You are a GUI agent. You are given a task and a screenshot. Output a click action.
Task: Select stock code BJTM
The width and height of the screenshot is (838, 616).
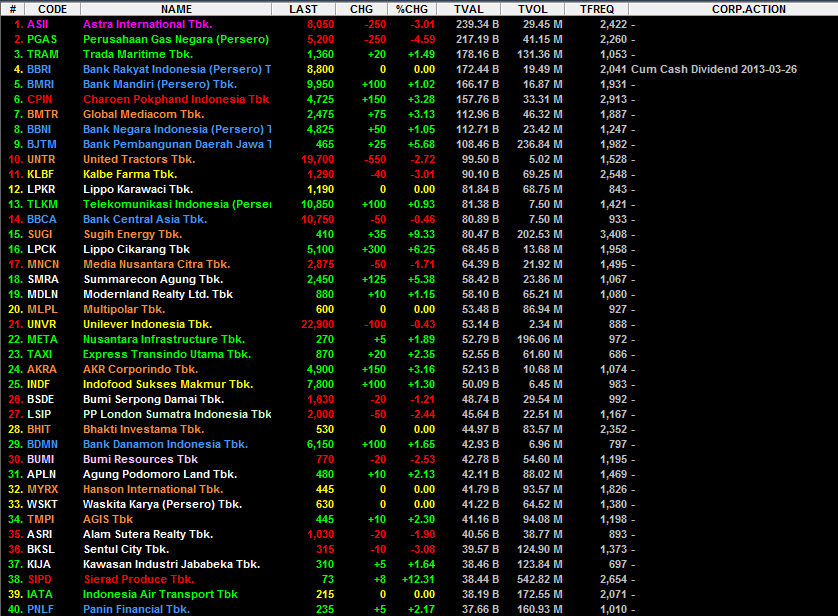click(x=42, y=144)
